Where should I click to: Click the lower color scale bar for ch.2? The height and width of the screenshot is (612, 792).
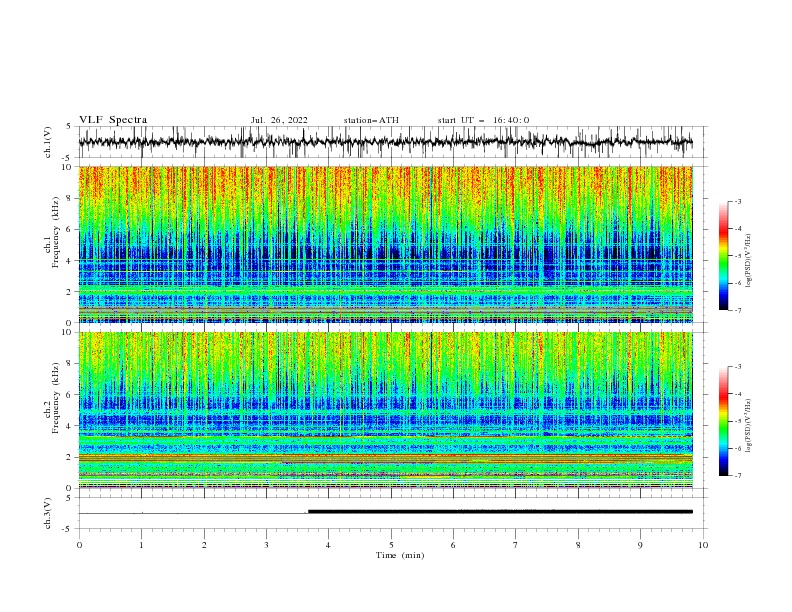[724, 421]
